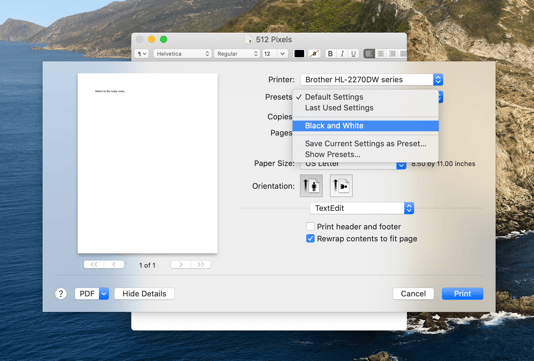
Task: Toggle italic formatting in toolbar
Action: (342, 54)
